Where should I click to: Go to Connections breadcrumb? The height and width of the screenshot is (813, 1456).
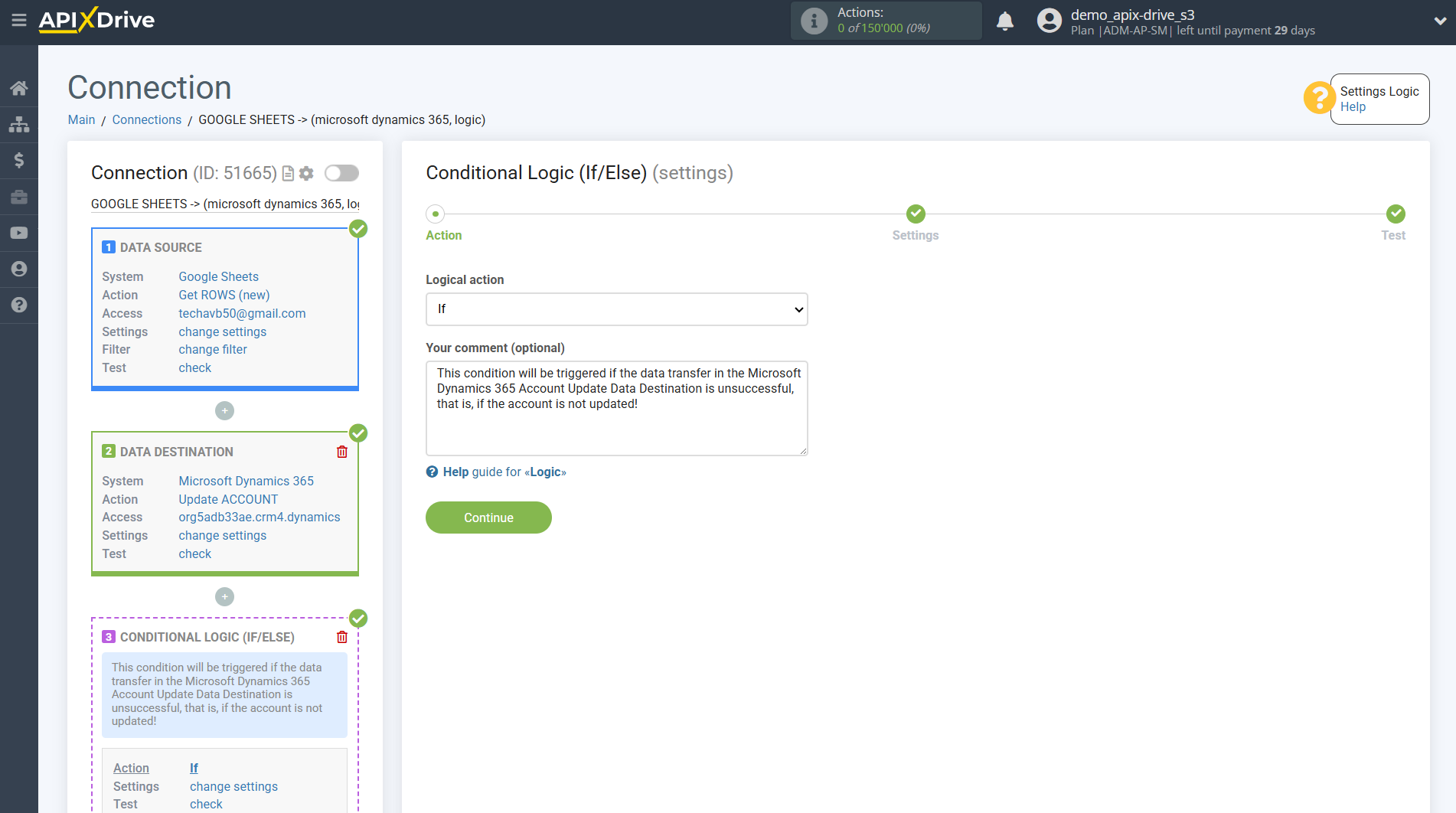pos(147,119)
